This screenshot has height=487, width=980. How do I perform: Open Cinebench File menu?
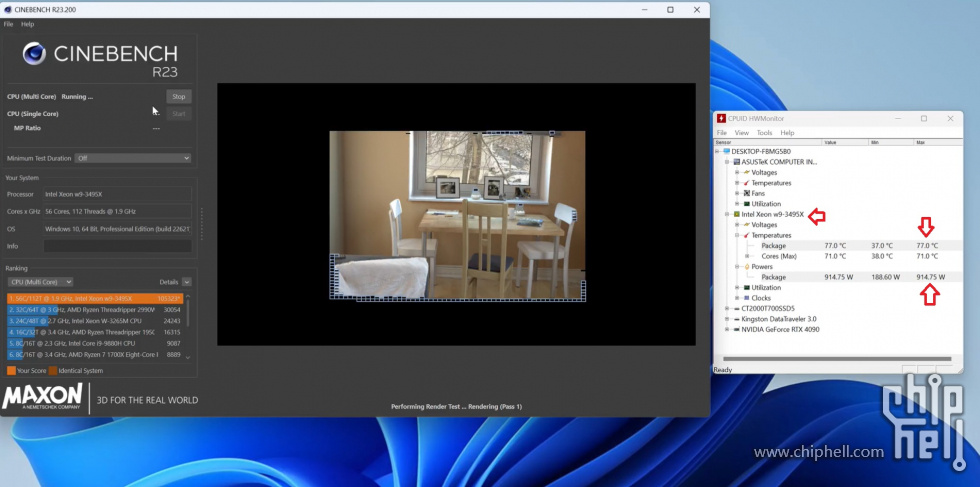click(8, 24)
